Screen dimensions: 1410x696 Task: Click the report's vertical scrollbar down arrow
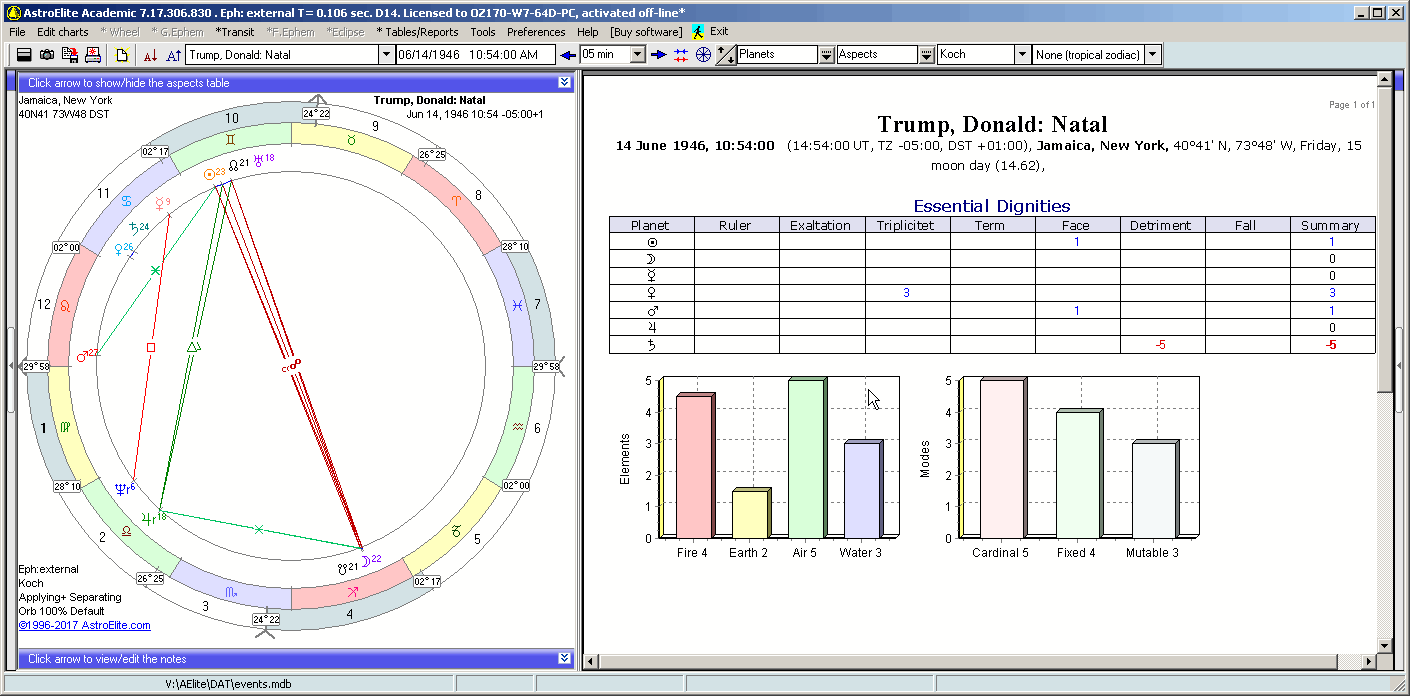[1384, 645]
